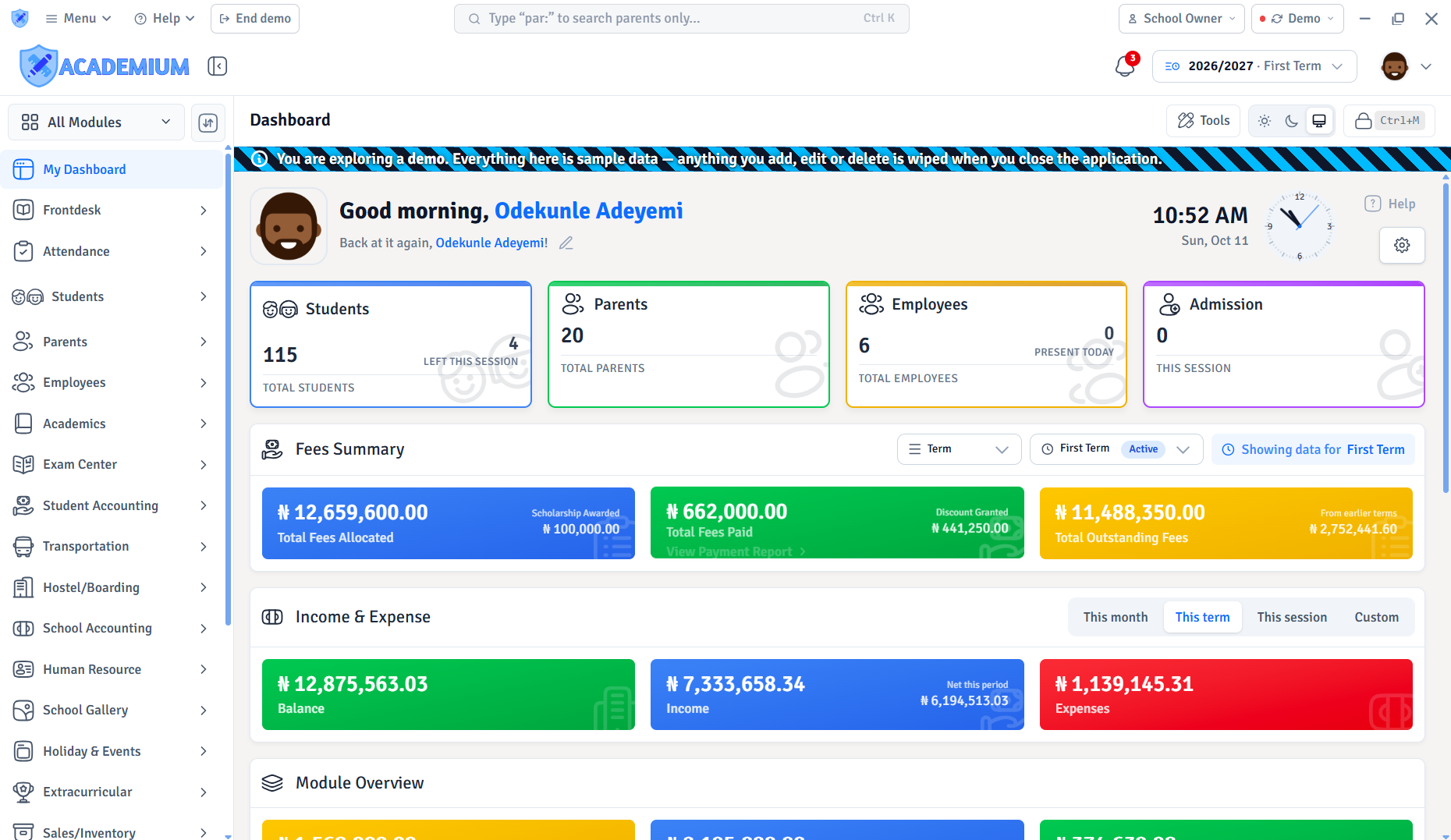Open the Students summary card
Screen dimensions: 1451x840
(391, 345)
